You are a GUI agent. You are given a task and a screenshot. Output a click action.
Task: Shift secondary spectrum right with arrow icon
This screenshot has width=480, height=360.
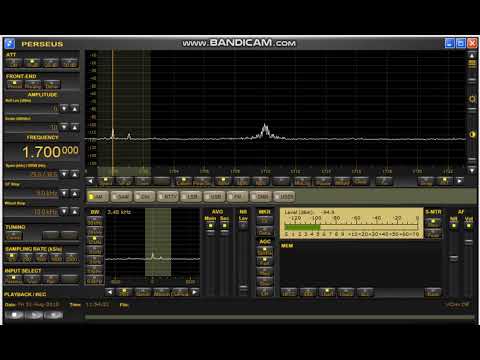point(195,292)
